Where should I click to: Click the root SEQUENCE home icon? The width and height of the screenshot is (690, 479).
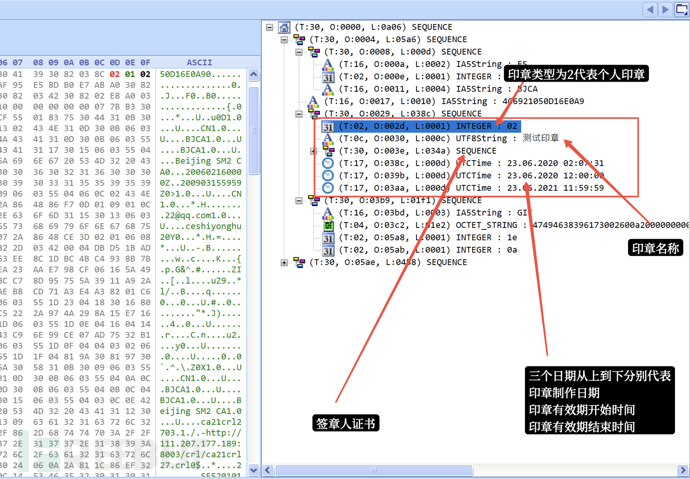(x=285, y=27)
